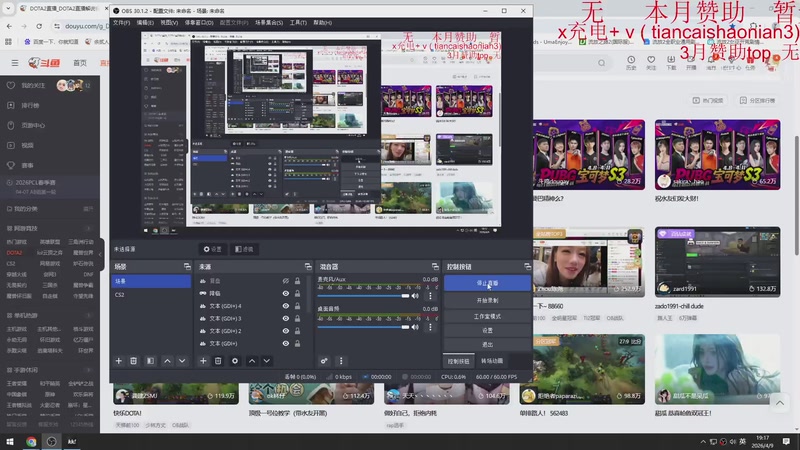Open scene filters in the scenes toolbar
Screen dimensions: 800x450
(151, 361)
